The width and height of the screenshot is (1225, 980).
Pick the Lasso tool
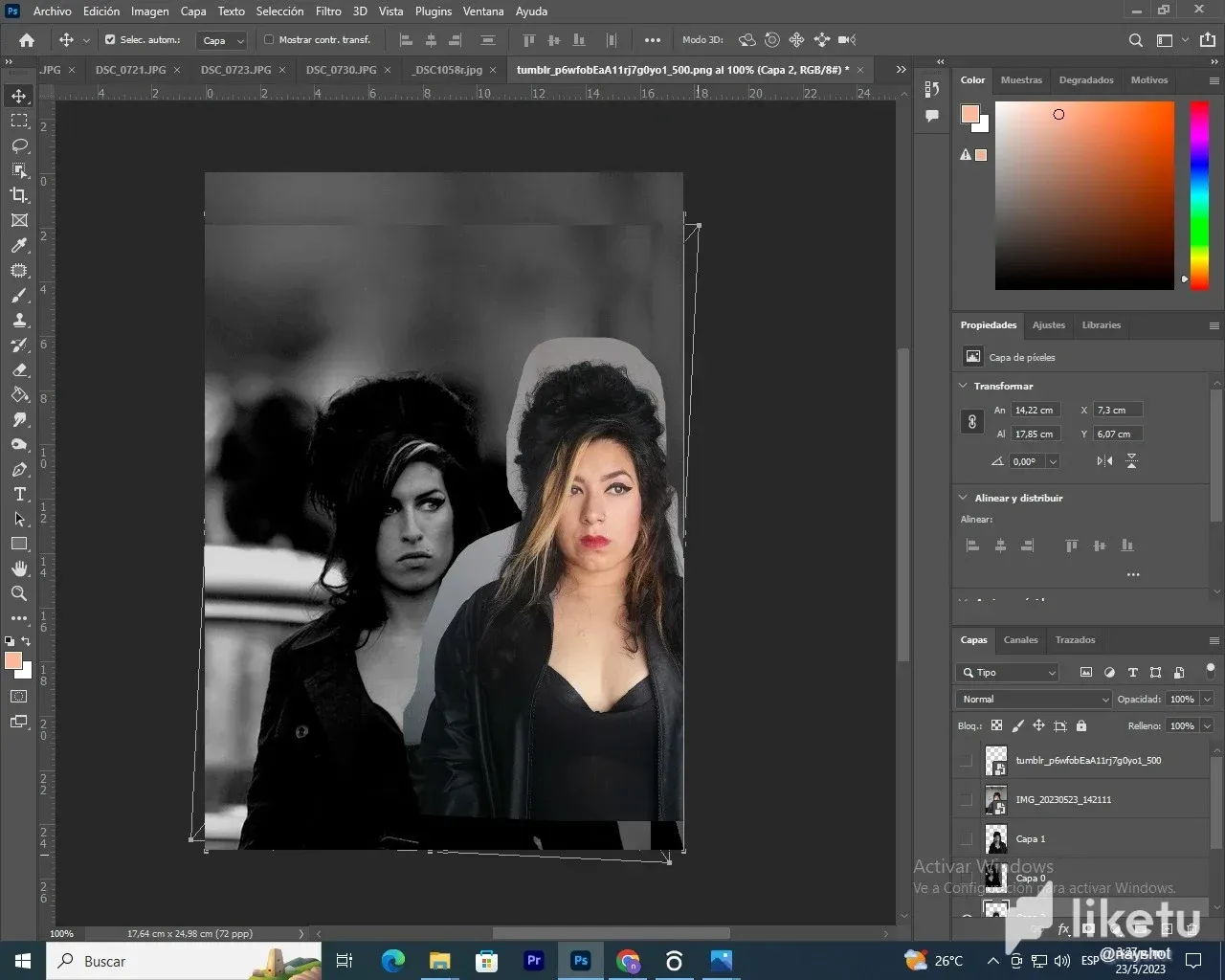click(x=19, y=145)
